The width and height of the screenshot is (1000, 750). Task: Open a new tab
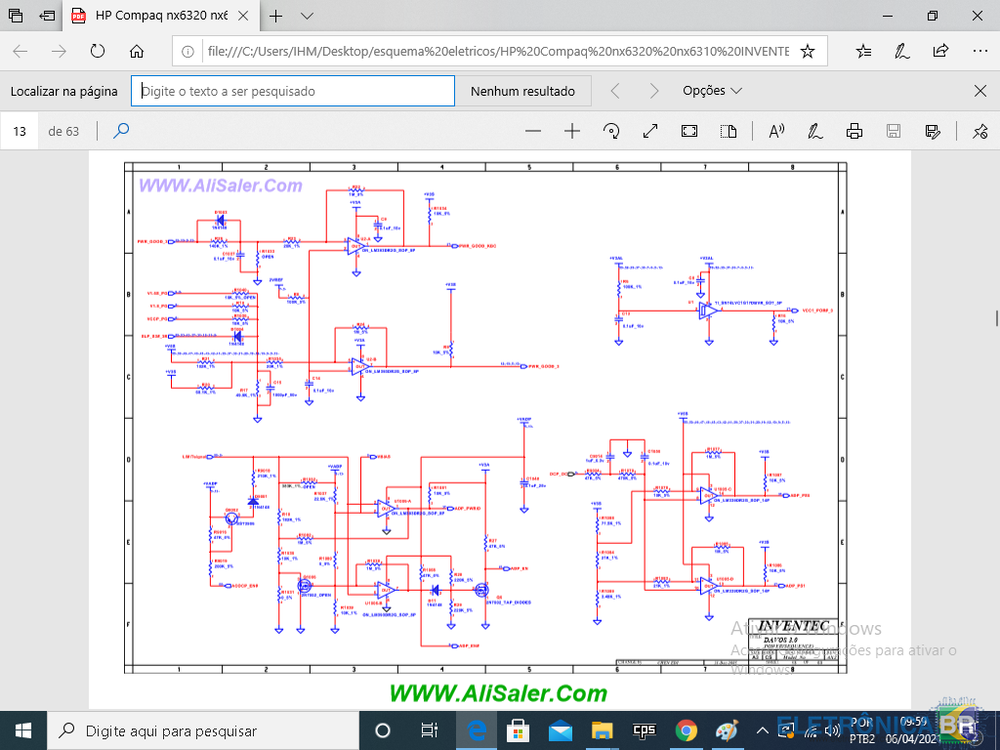(276, 16)
